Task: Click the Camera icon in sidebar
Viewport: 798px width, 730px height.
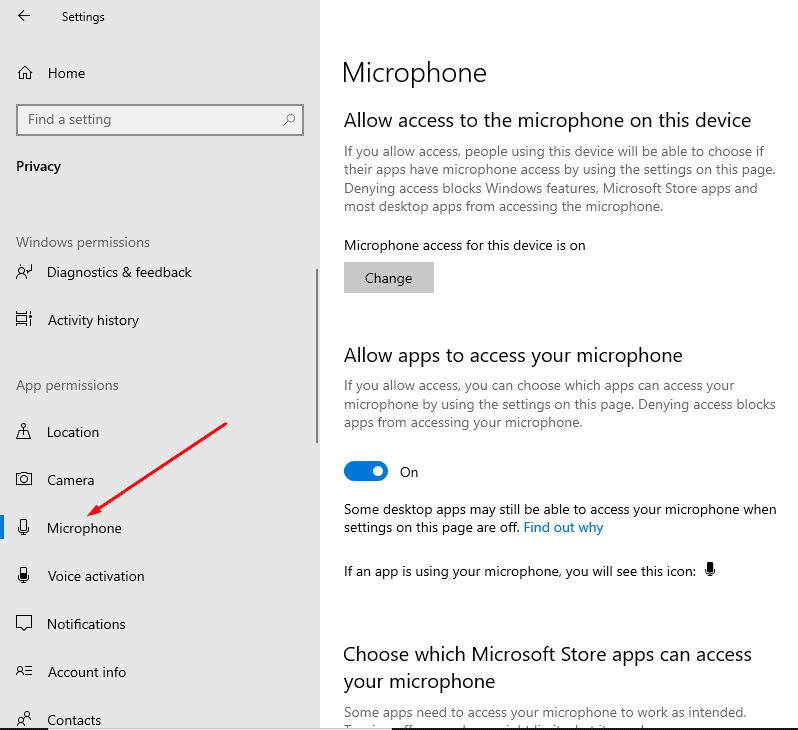Action: pos(25,480)
